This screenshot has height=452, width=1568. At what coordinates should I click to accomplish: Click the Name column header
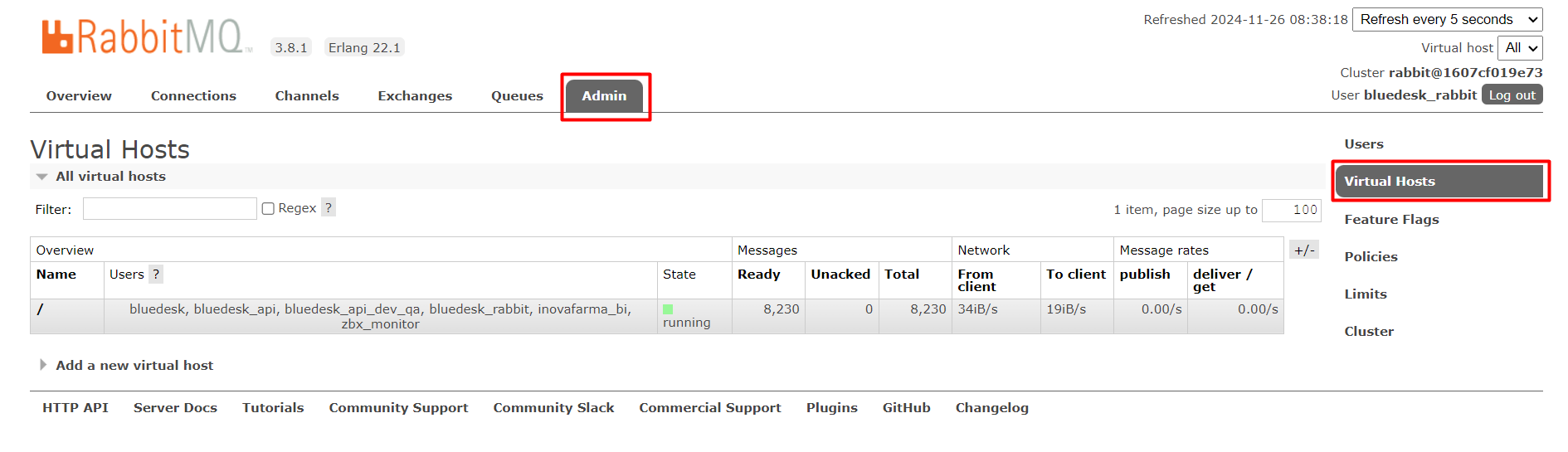point(56,274)
